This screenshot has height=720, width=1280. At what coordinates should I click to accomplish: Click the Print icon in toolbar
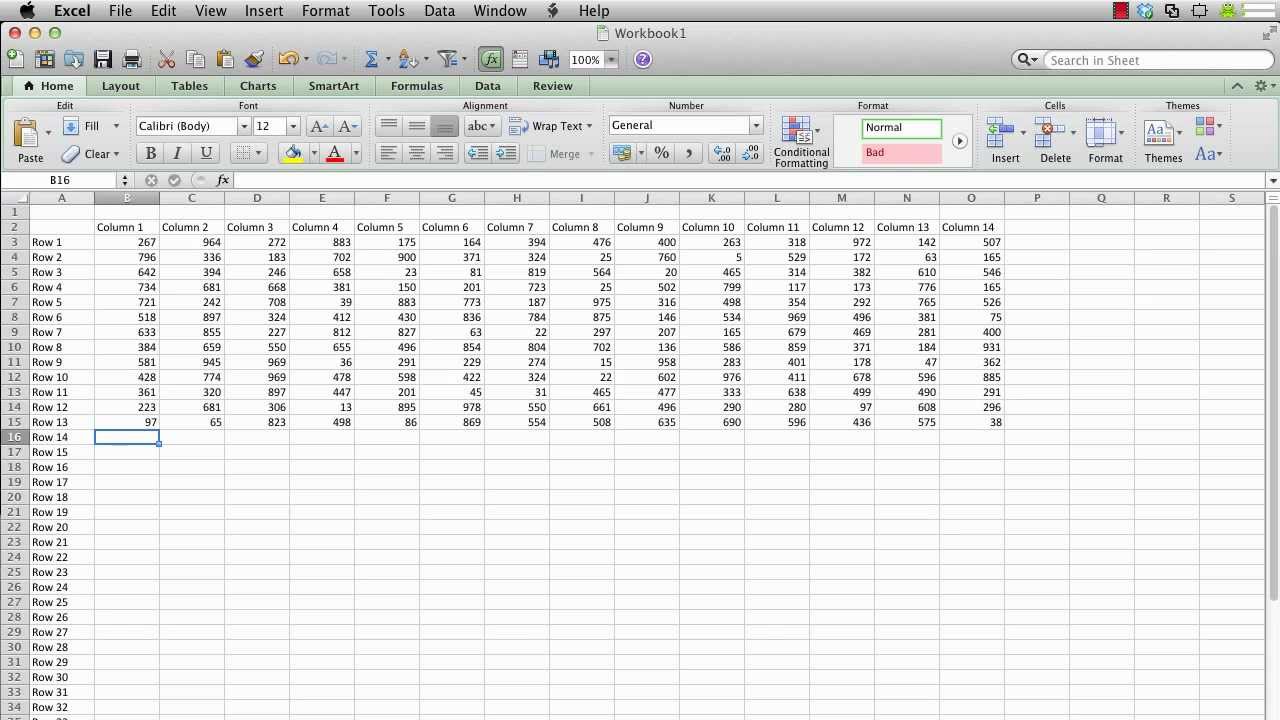131,60
